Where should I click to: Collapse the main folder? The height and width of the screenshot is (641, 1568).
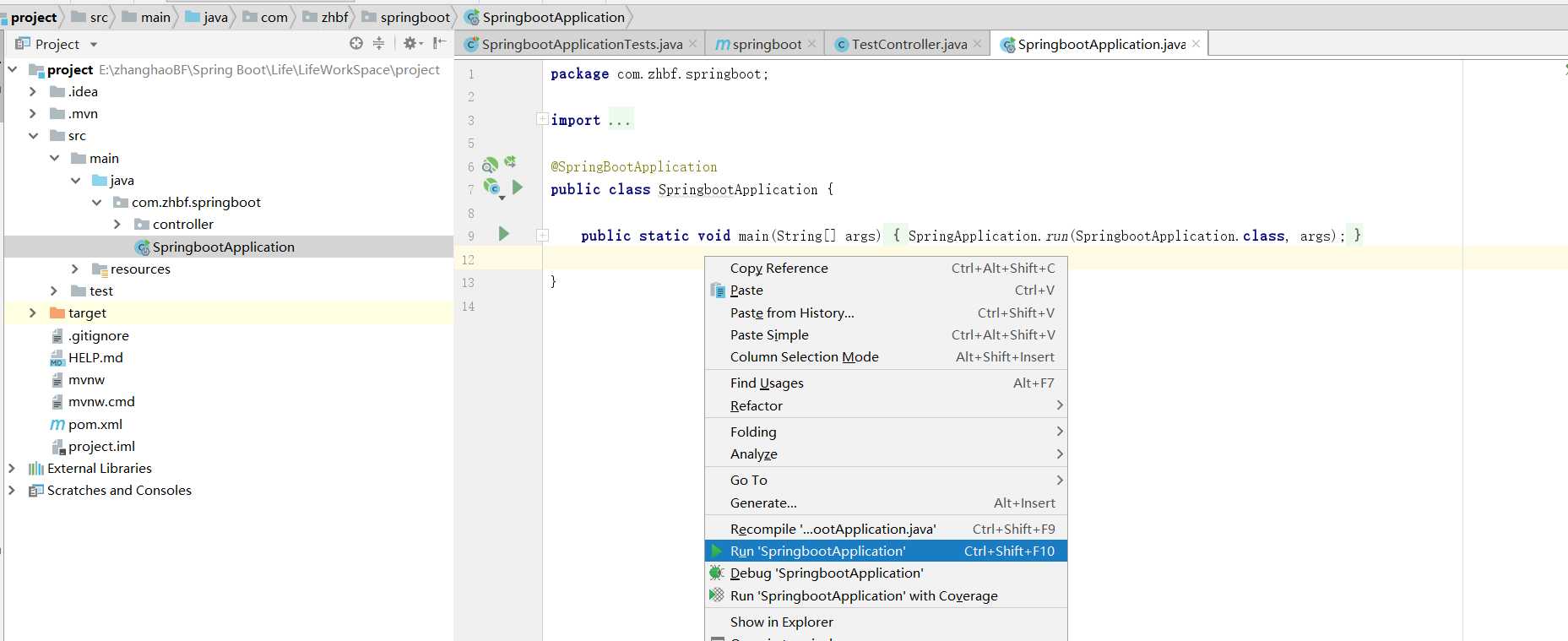click(x=54, y=158)
